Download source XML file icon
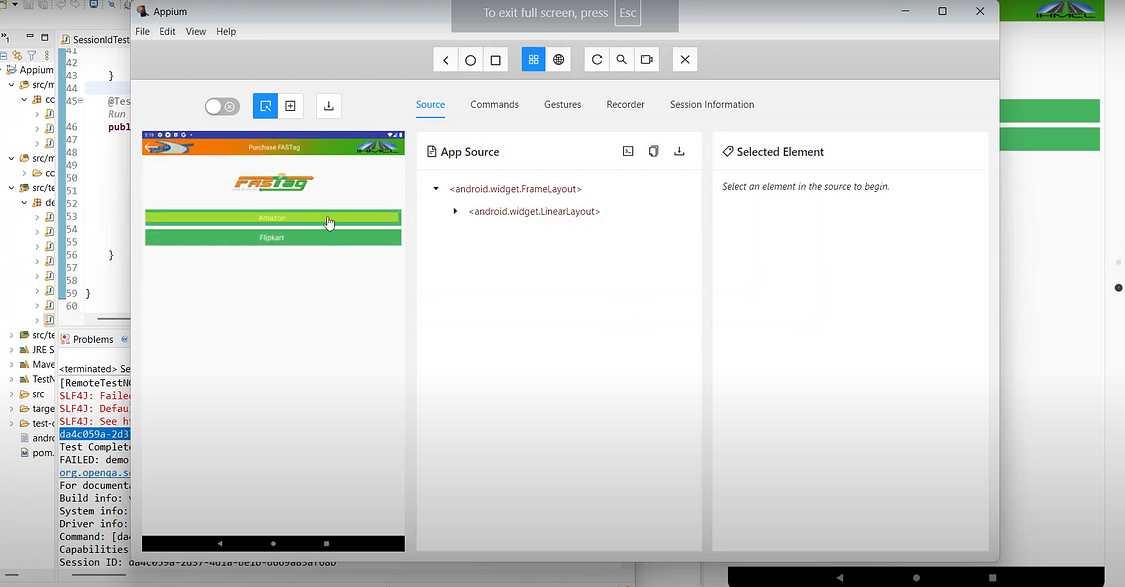Viewport: 1125px width, 587px height. 679,151
